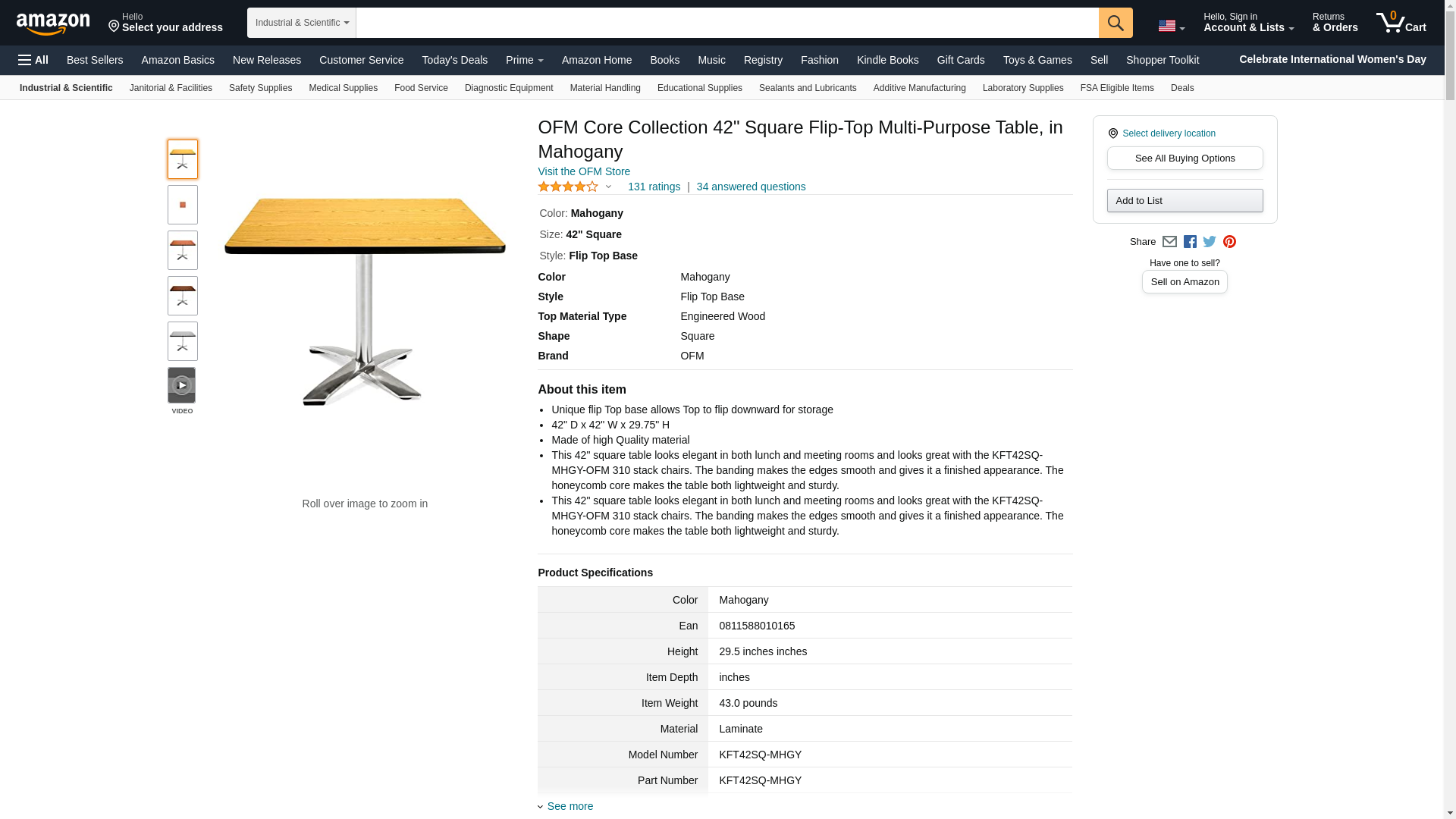Play the product video thumbnail
This screenshot has width=1456, height=819.
[182, 385]
